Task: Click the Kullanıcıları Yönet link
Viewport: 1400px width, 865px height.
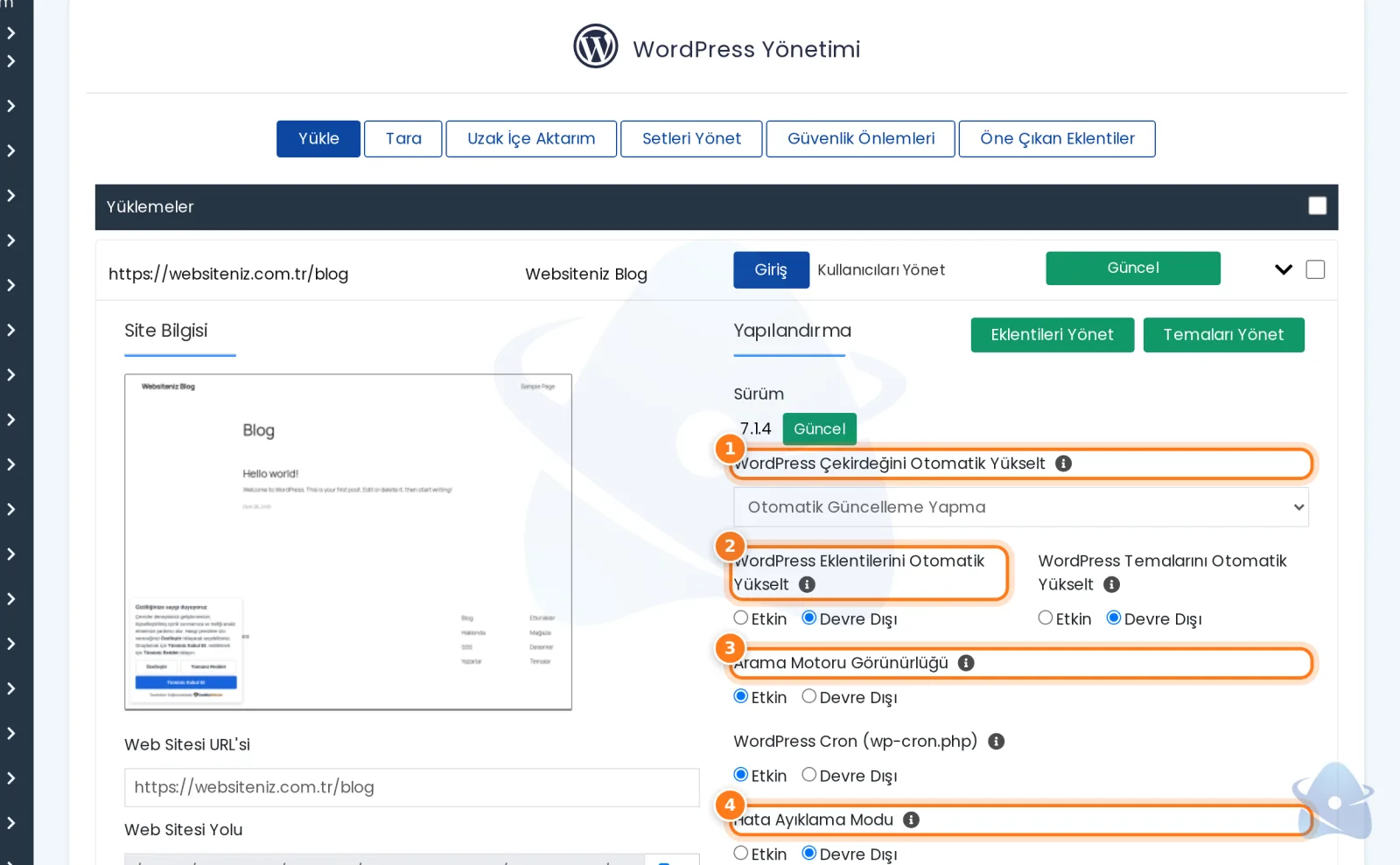Action: pyautogui.click(x=881, y=270)
